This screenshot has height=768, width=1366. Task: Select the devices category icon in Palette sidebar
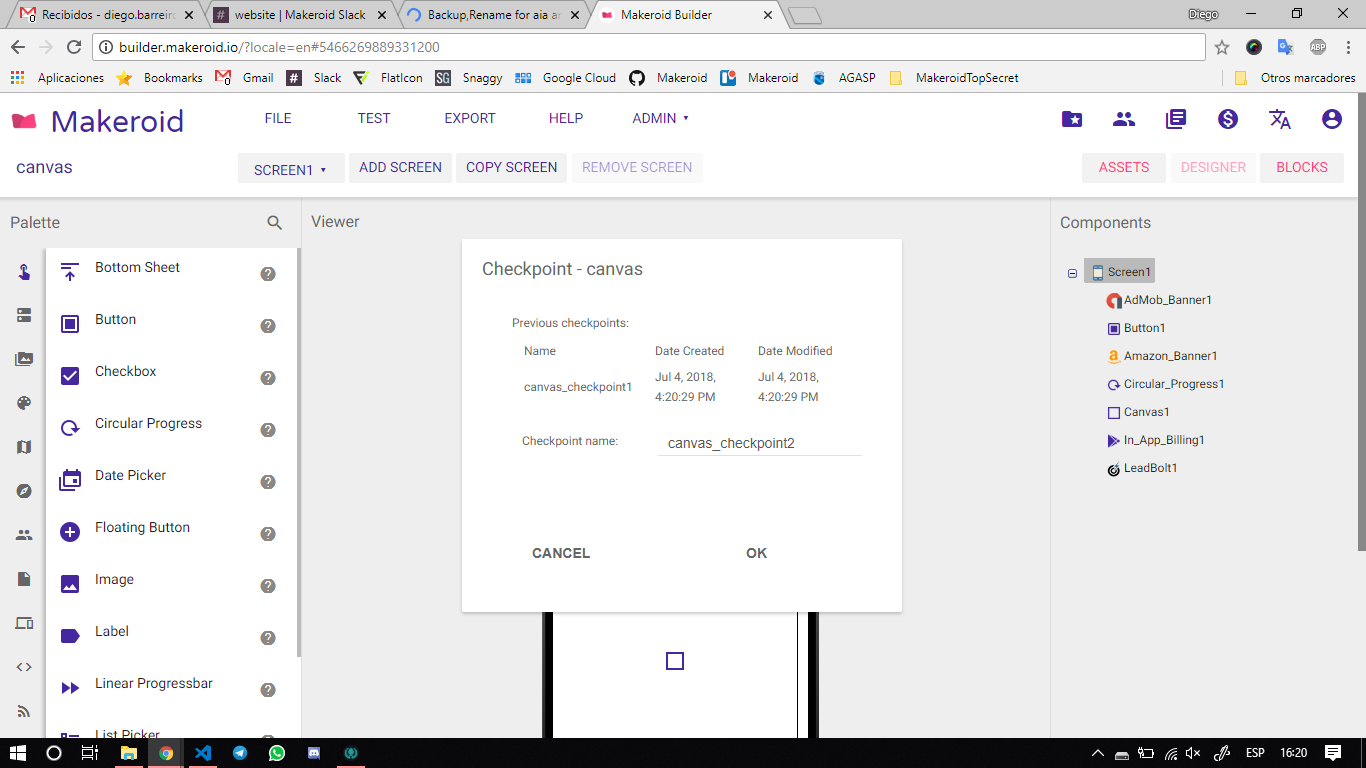pyautogui.click(x=24, y=623)
